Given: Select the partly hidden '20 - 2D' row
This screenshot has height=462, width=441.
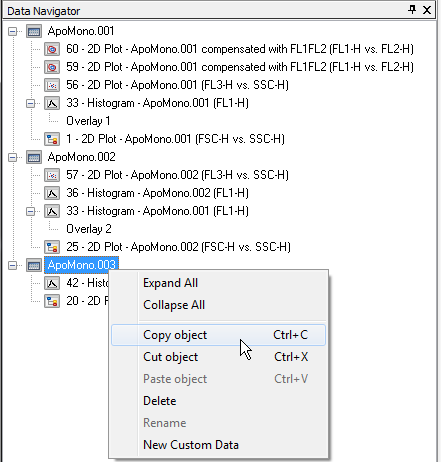Looking at the screenshot, I should point(87,301).
